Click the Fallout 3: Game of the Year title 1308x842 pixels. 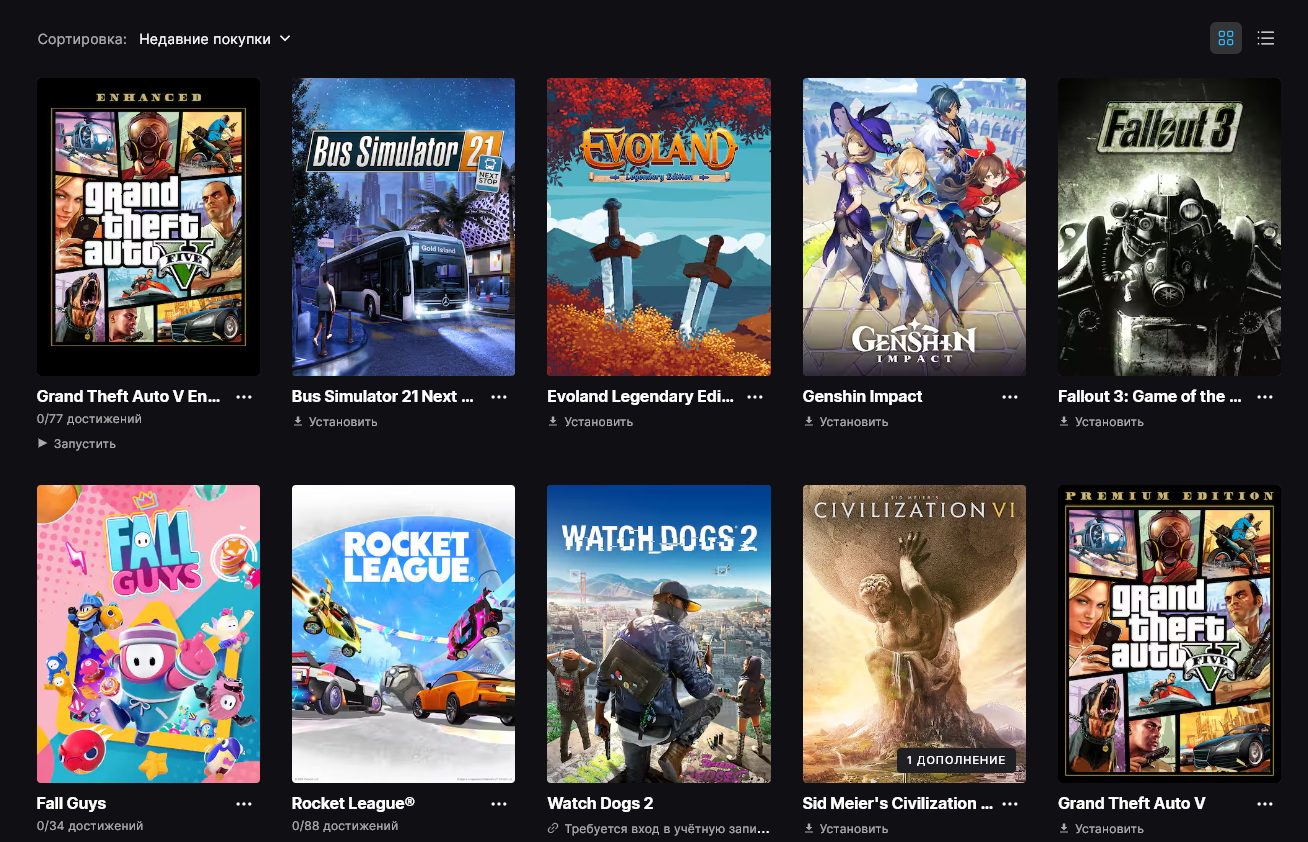pos(1150,397)
